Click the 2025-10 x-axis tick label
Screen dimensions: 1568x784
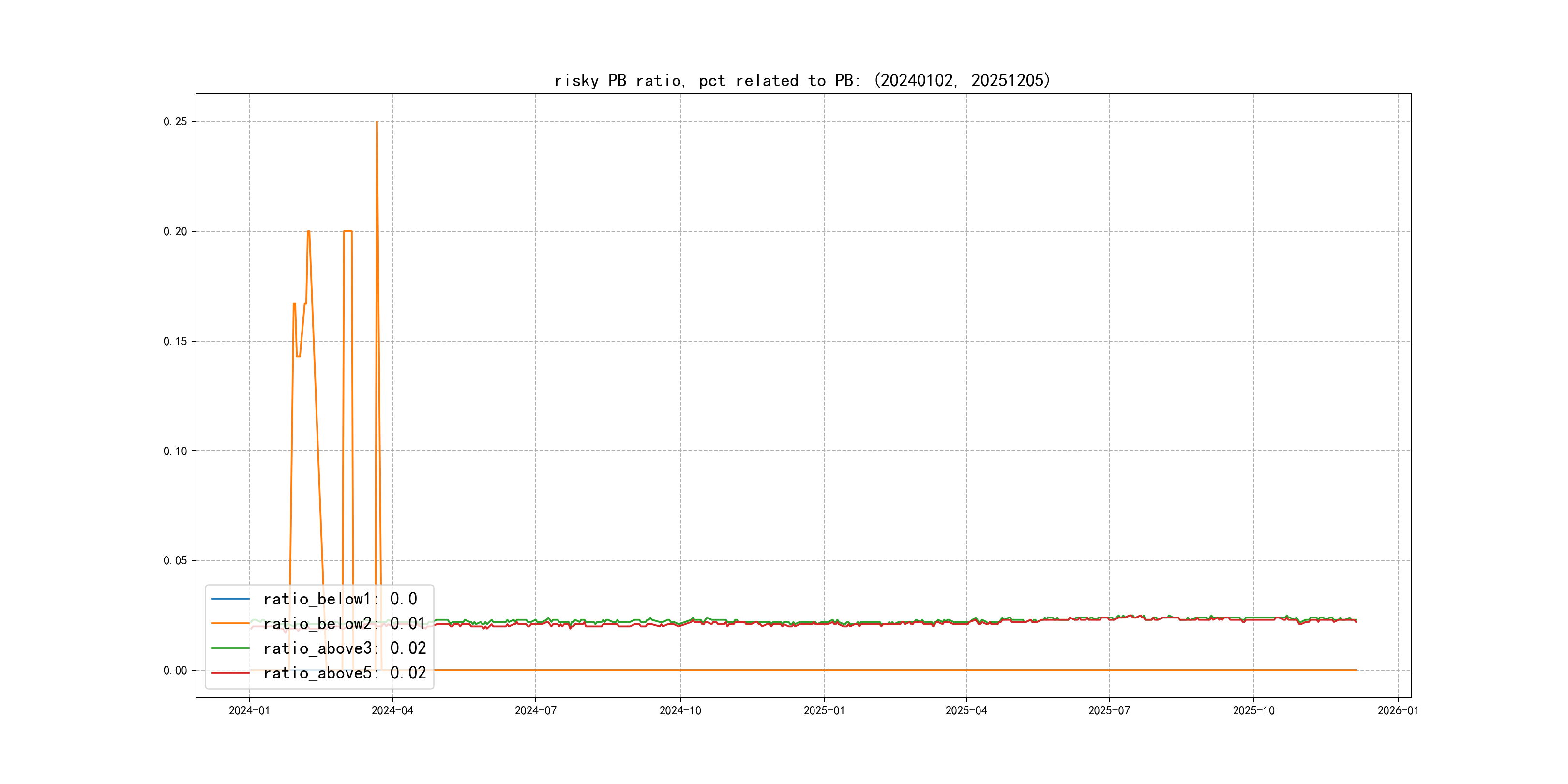(x=1253, y=710)
